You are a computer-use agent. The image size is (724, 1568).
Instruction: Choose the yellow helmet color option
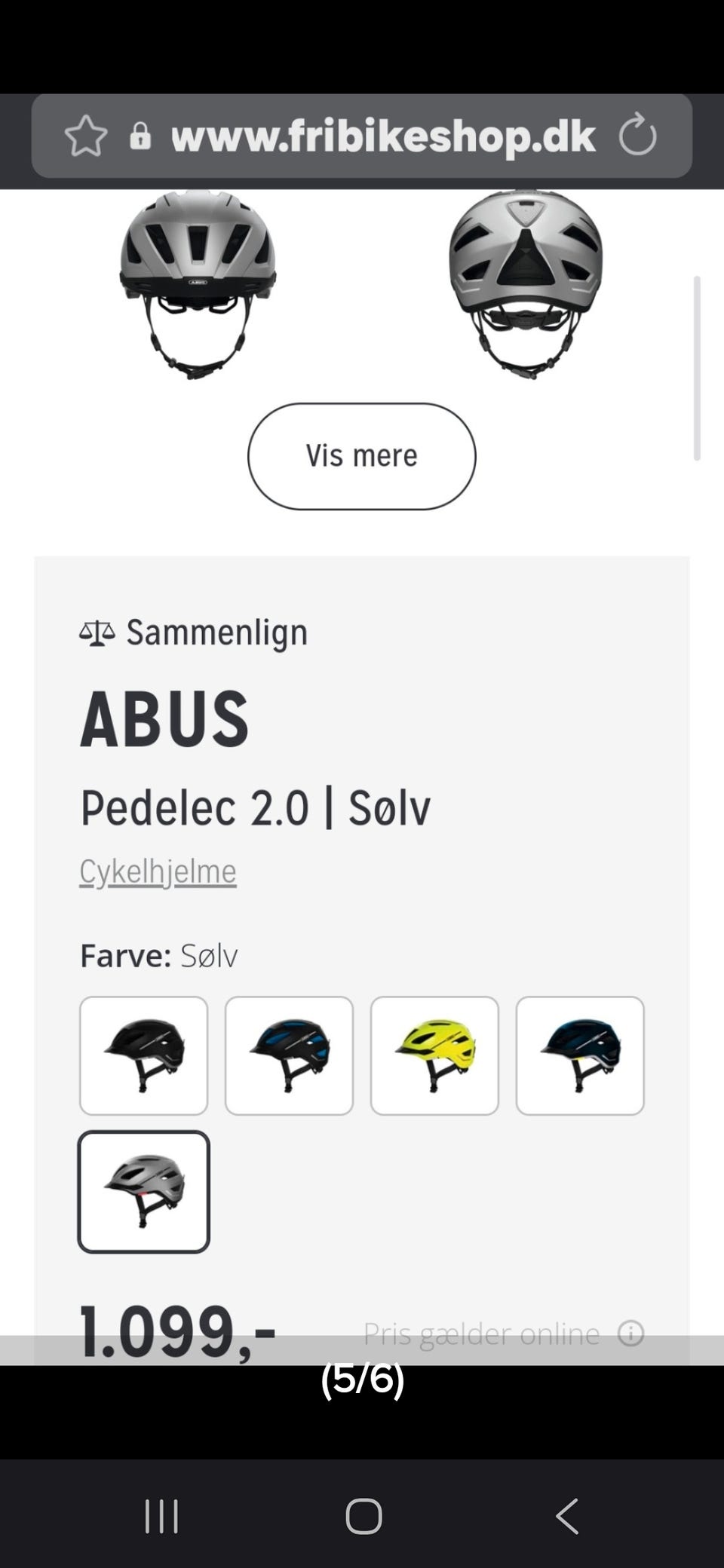click(434, 1055)
